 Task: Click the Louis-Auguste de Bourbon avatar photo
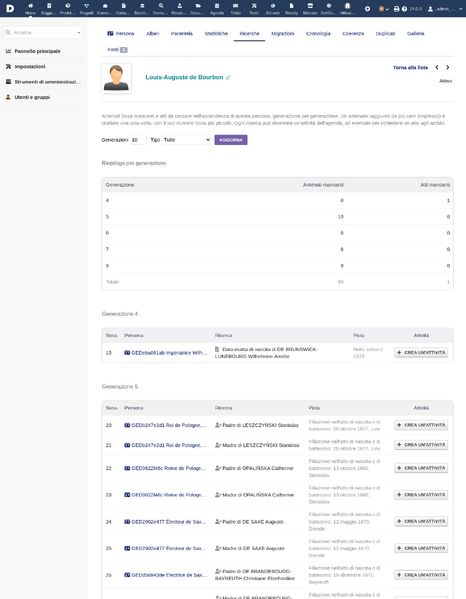[x=116, y=78]
